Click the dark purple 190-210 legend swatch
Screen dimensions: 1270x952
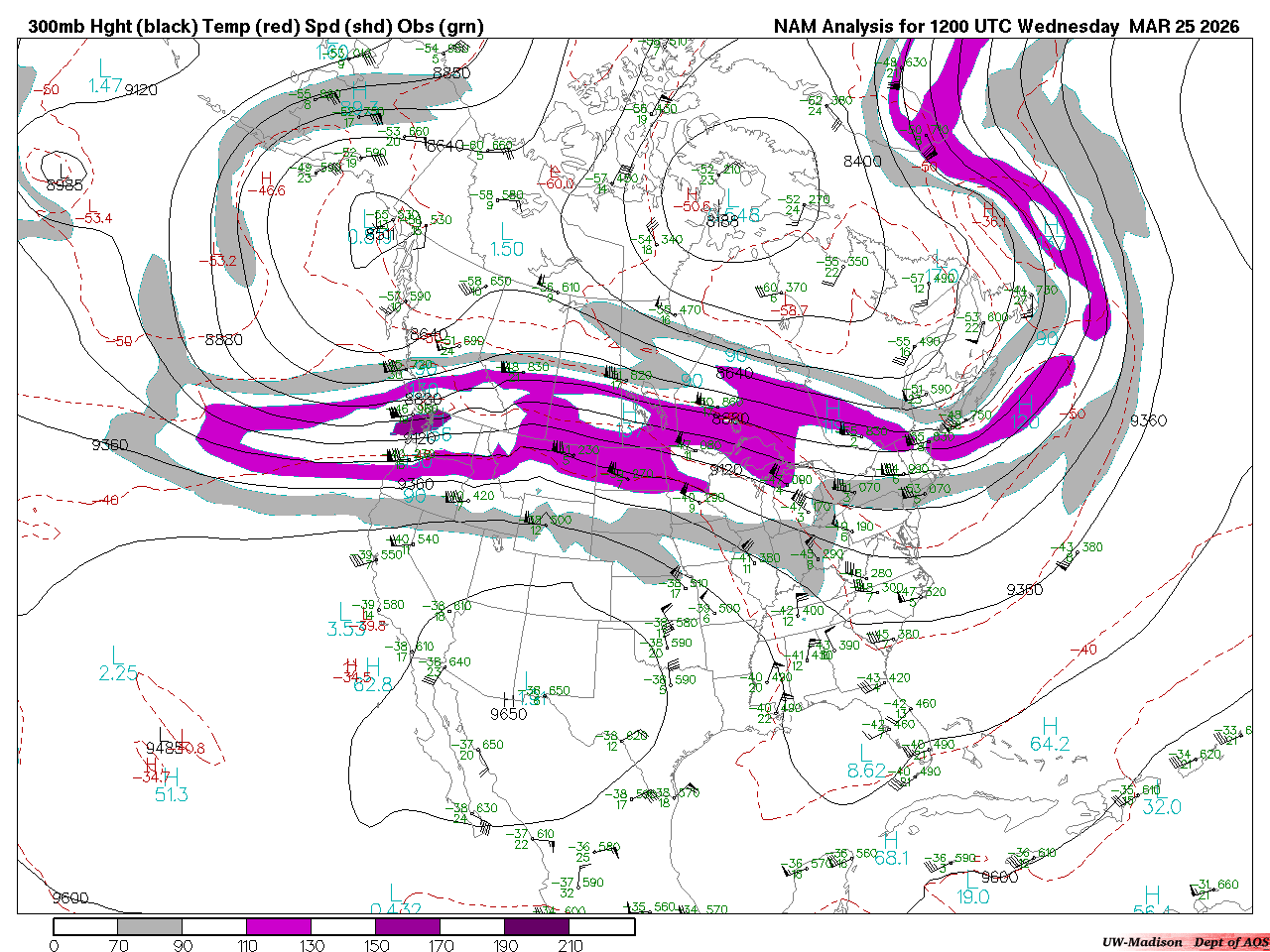pos(537,926)
